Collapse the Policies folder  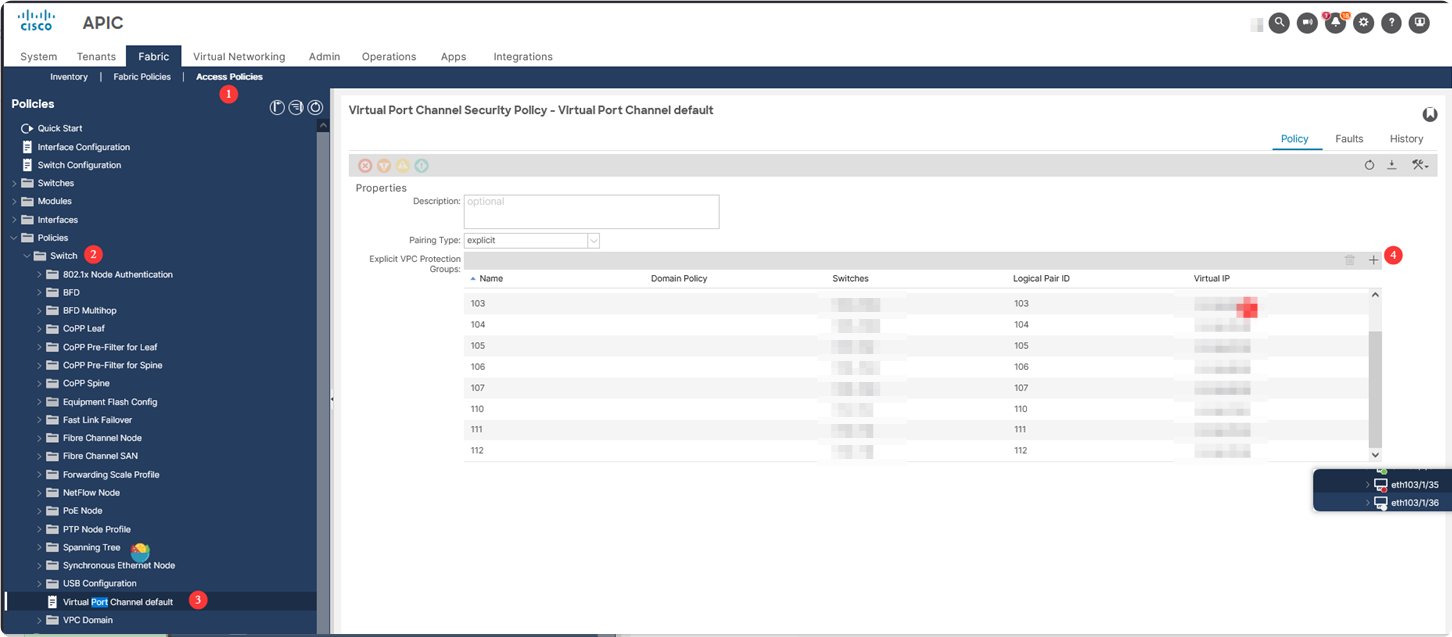click(x=14, y=238)
